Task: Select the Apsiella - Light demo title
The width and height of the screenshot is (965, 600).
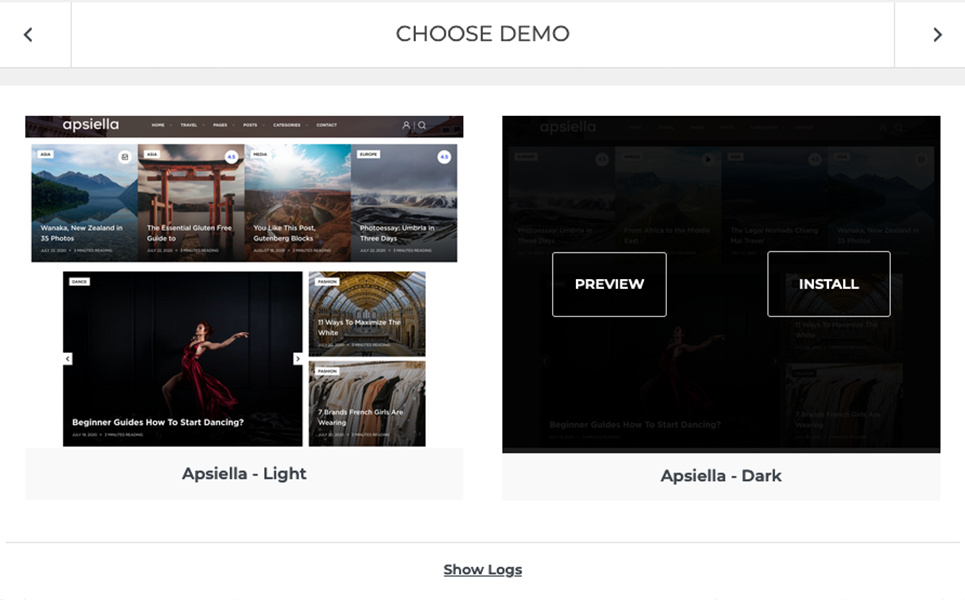Action: (x=244, y=474)
